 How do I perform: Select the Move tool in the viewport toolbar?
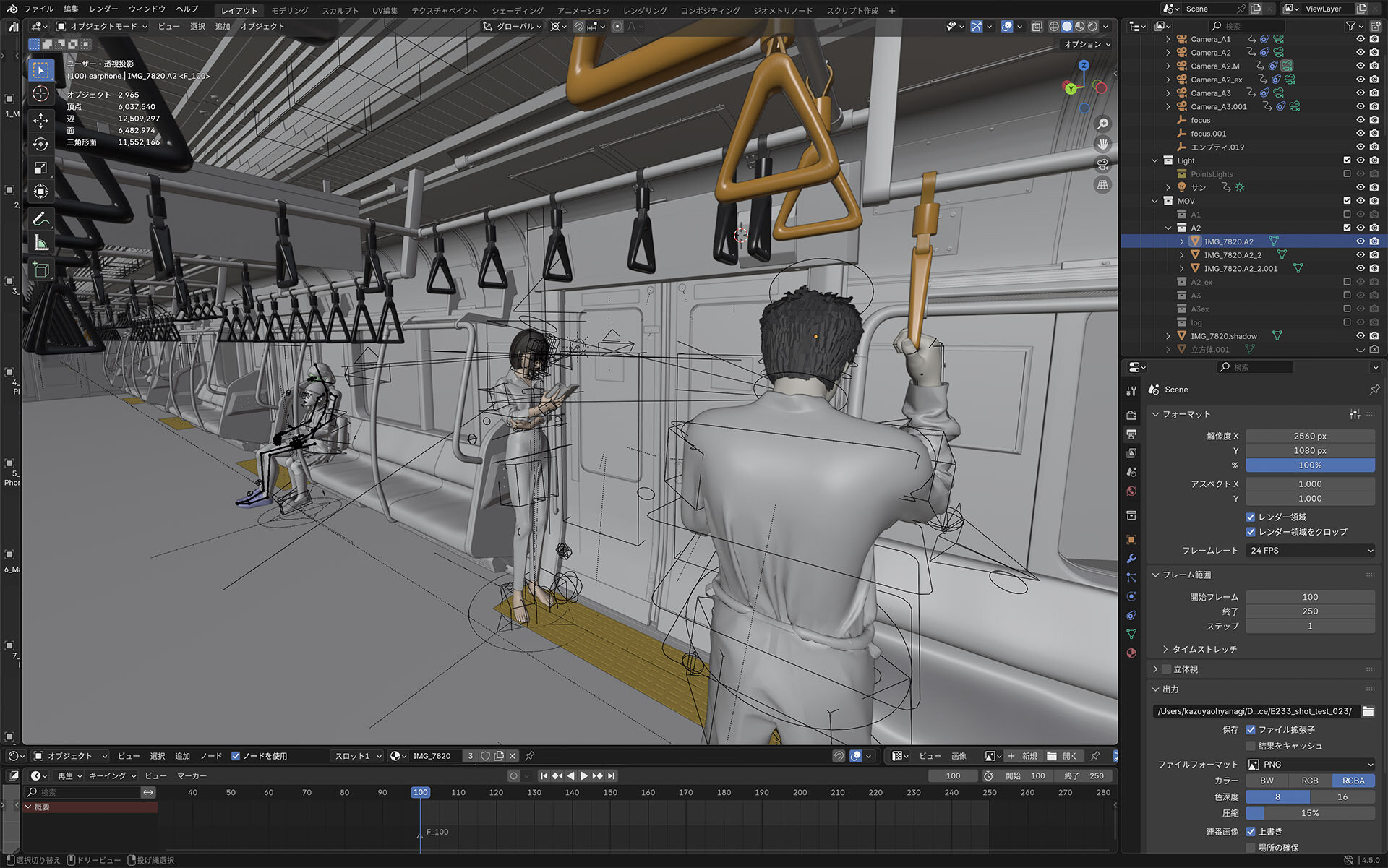click(41, 120)
